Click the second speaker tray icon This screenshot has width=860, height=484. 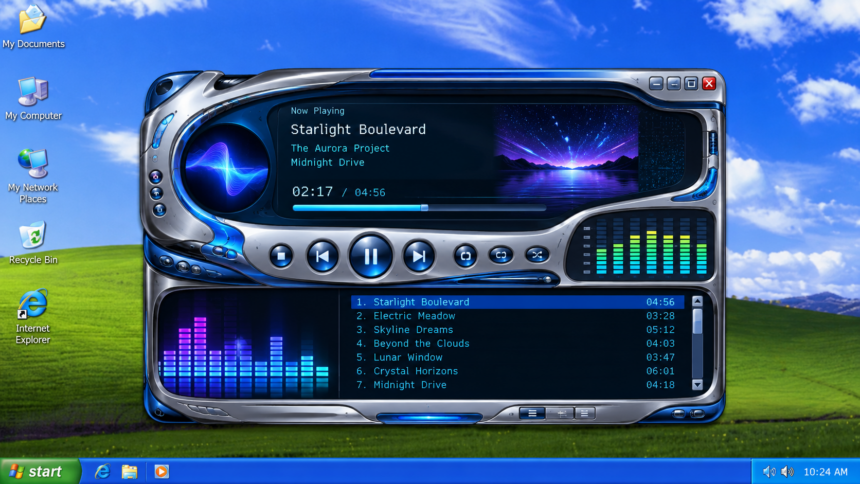click(x=788, y=471)
